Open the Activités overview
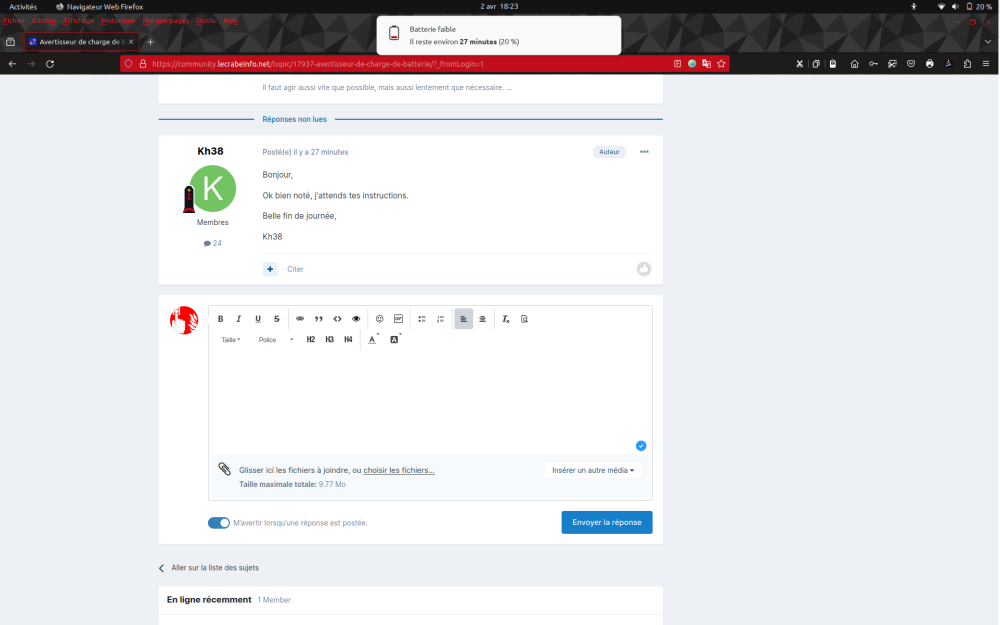Screen dimensions: 1000x625 23,6
